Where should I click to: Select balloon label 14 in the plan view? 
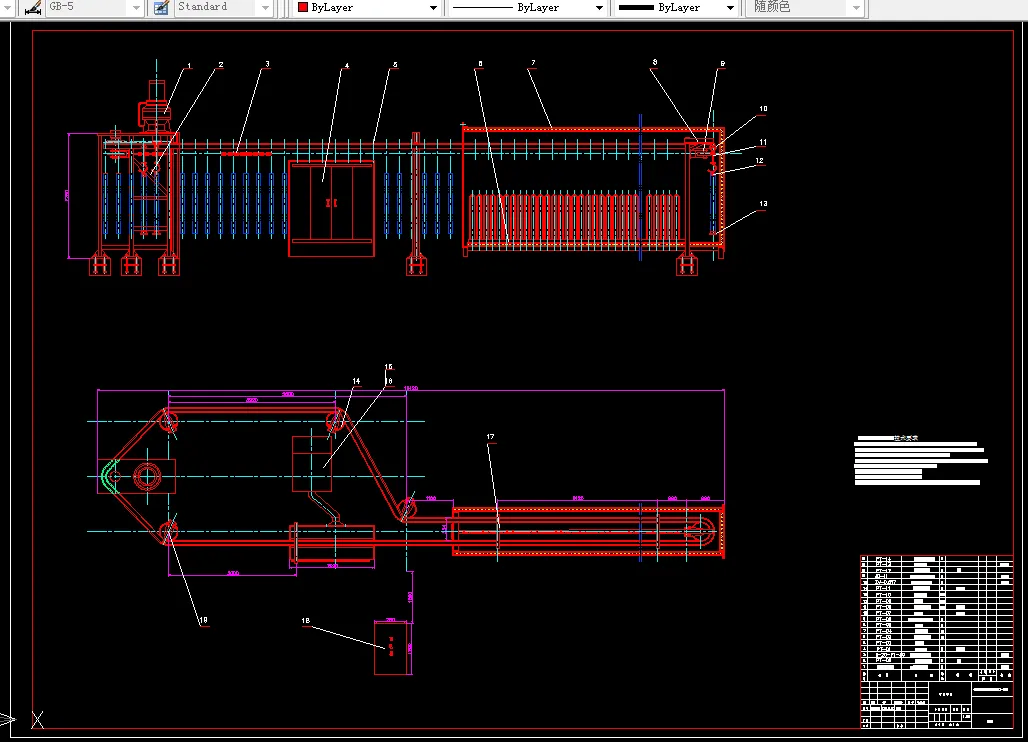tap(356, 381)
